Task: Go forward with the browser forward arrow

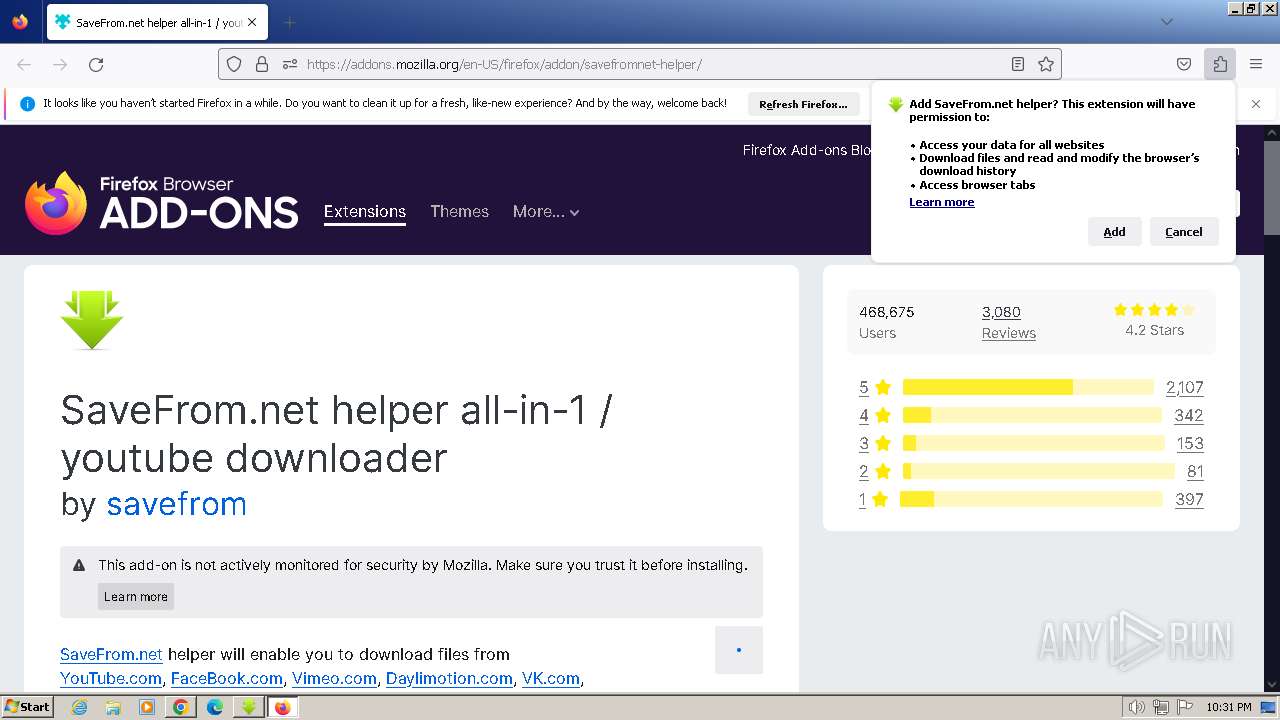Action: coord(60,64)
